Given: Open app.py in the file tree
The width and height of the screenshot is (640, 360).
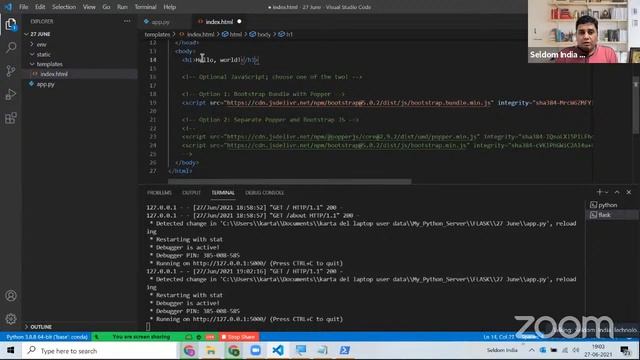Looking at the screenshot, I should point(46,84).
